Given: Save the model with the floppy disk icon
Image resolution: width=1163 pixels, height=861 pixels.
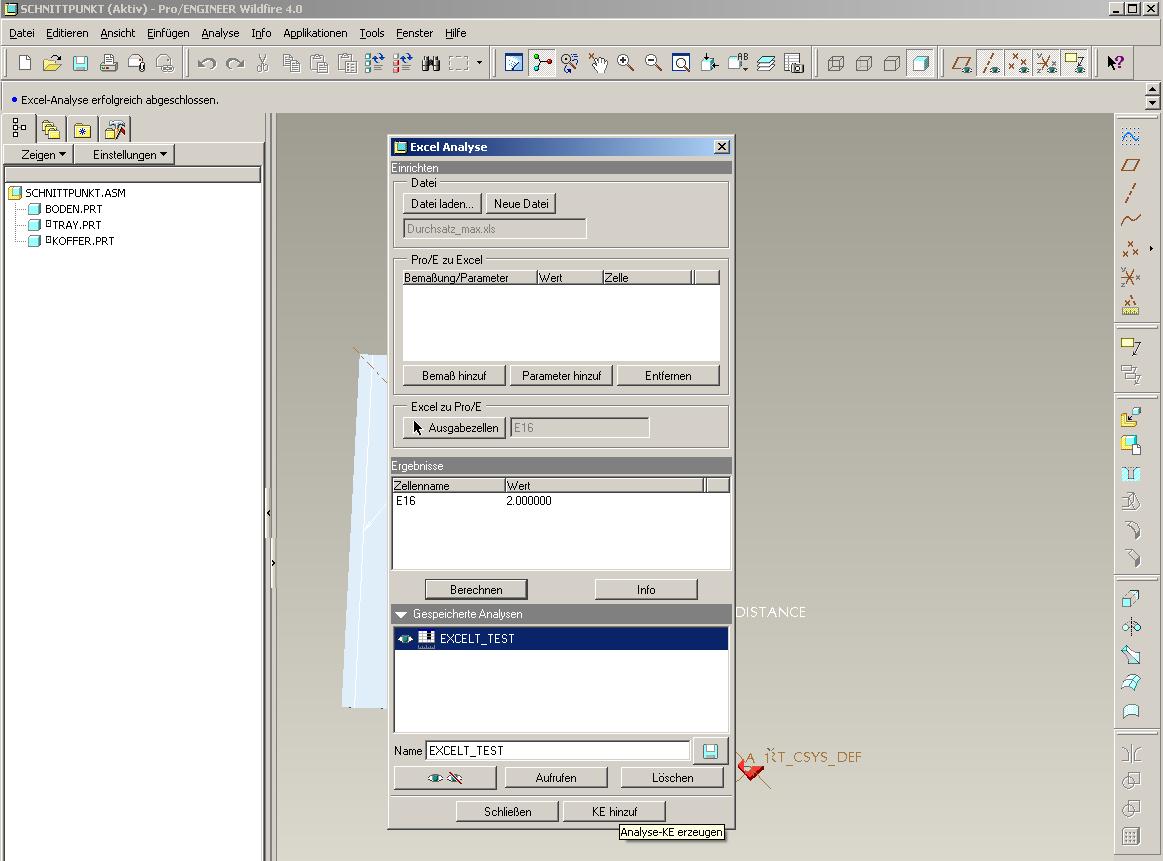Looking at the screenshot, I should click(x=80, y=63).
